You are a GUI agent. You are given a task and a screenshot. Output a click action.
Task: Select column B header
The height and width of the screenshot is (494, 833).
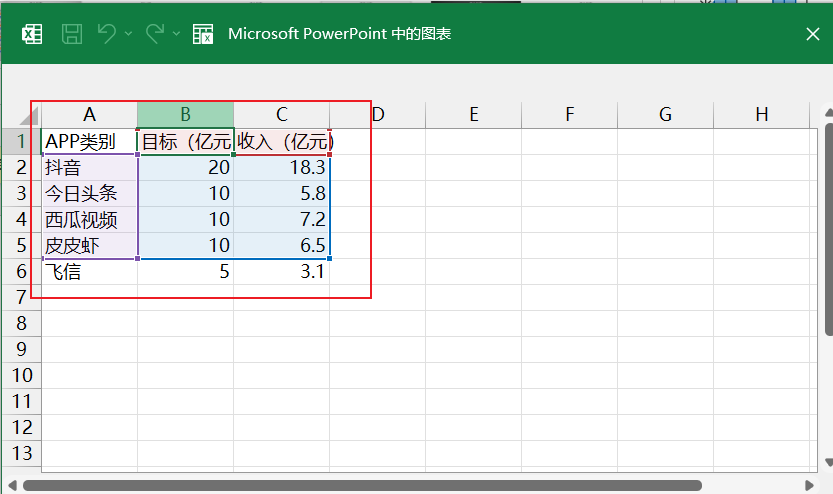pos(185,115)
